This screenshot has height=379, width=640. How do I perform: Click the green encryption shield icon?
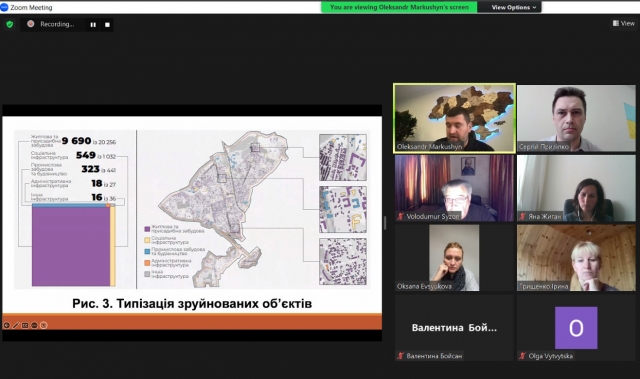point(10,24)
